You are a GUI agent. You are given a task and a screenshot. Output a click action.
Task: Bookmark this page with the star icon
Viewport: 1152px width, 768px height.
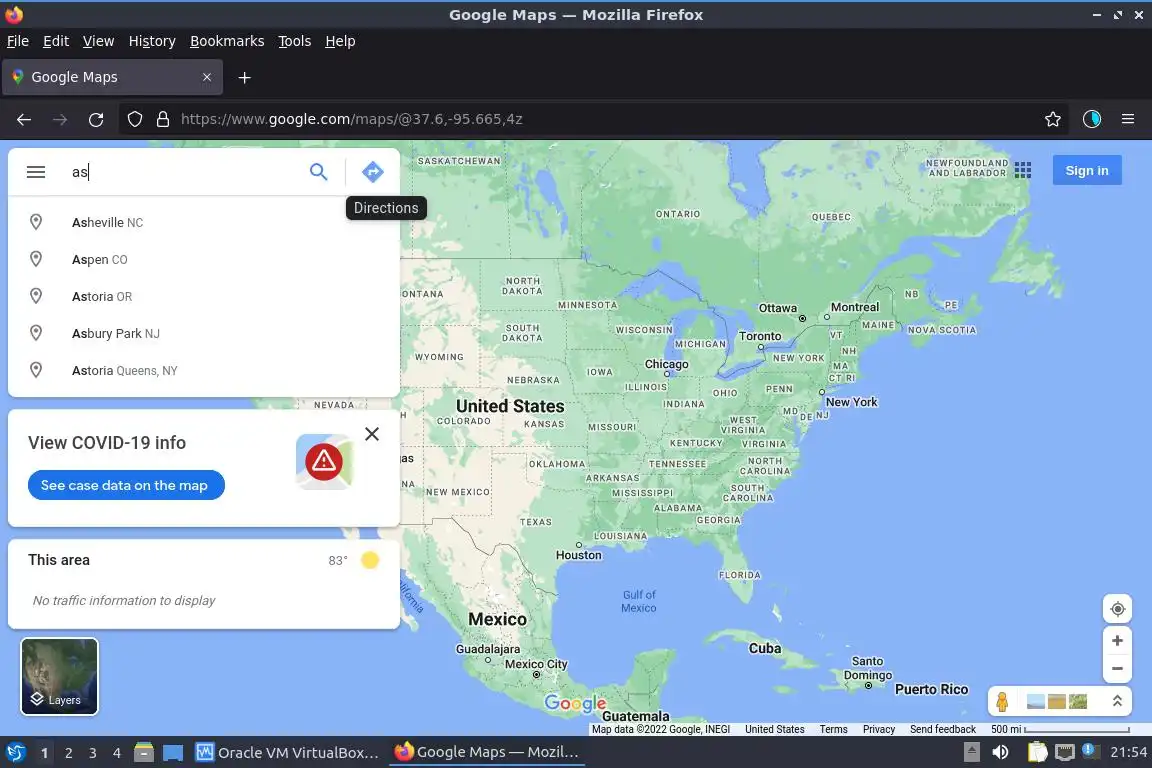(1053, 119)
